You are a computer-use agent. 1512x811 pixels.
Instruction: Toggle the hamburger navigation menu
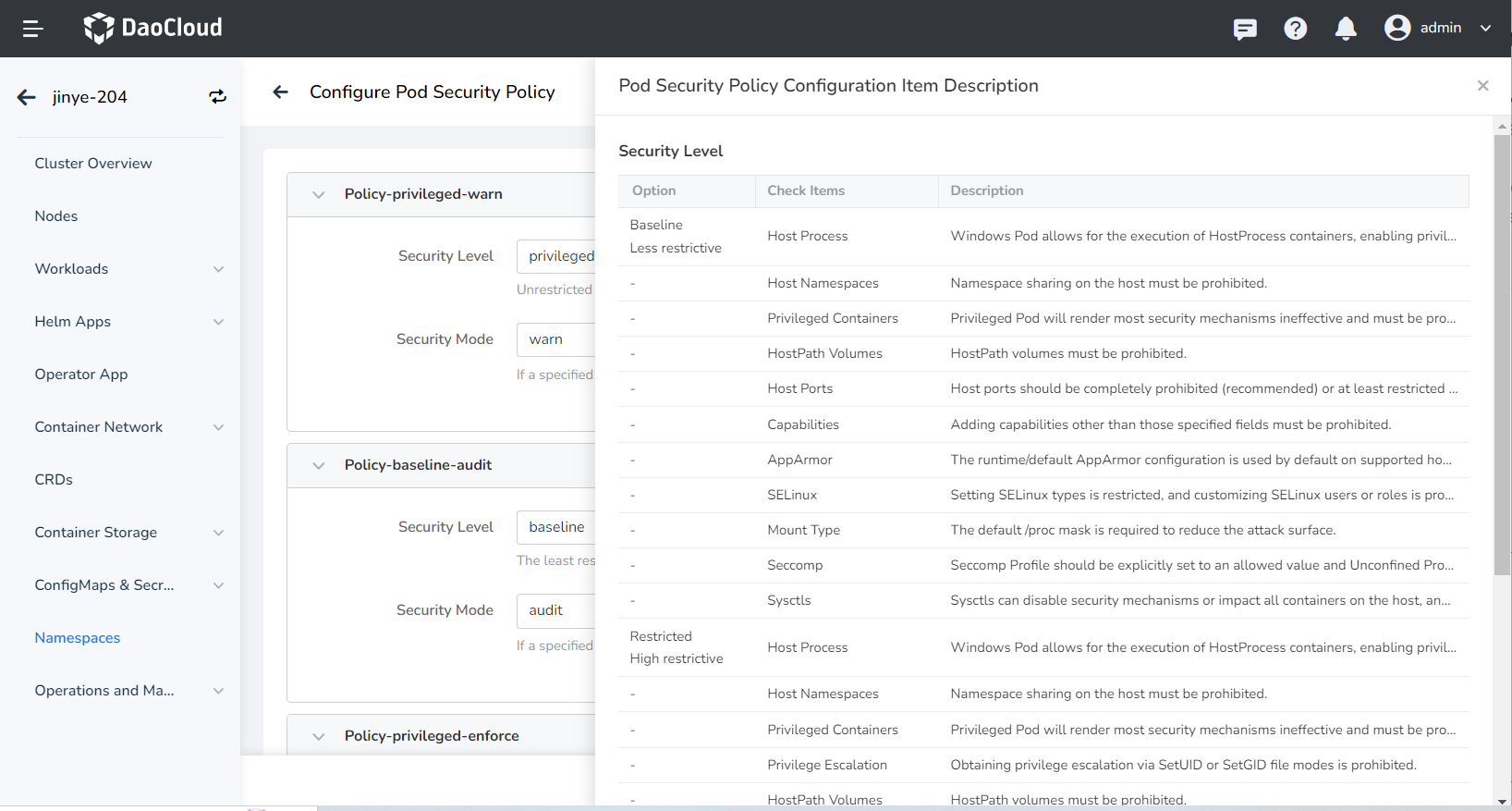click(x=33, y=29)
